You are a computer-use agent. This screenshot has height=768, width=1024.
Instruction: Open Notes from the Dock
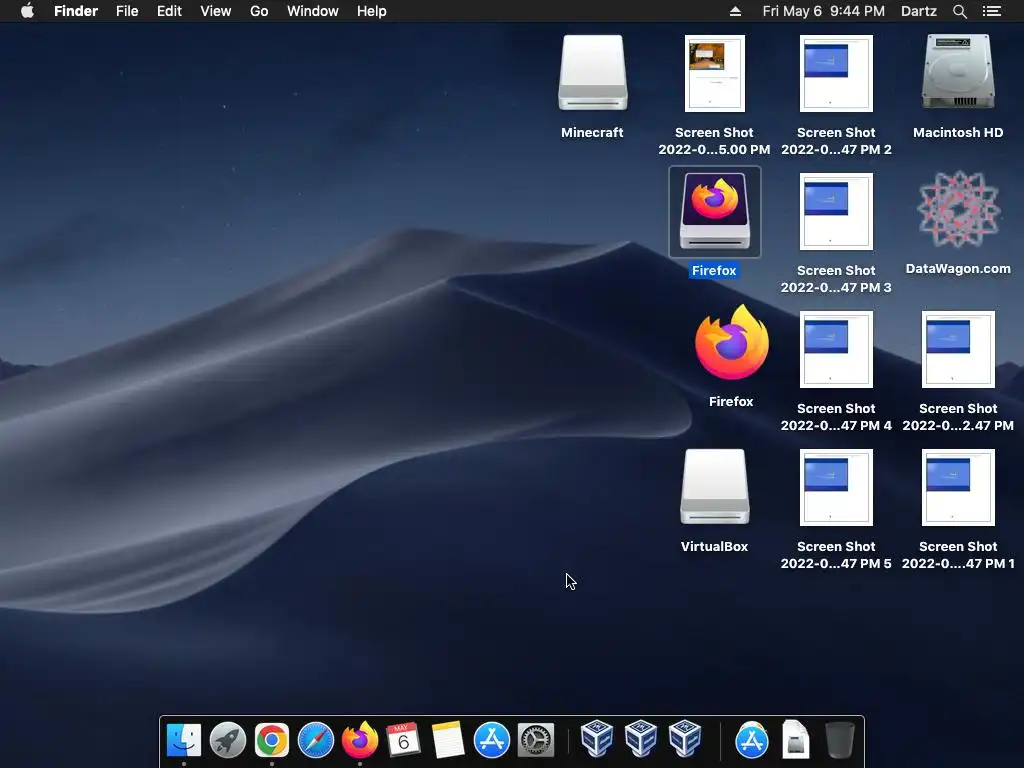tap(448, 741)
